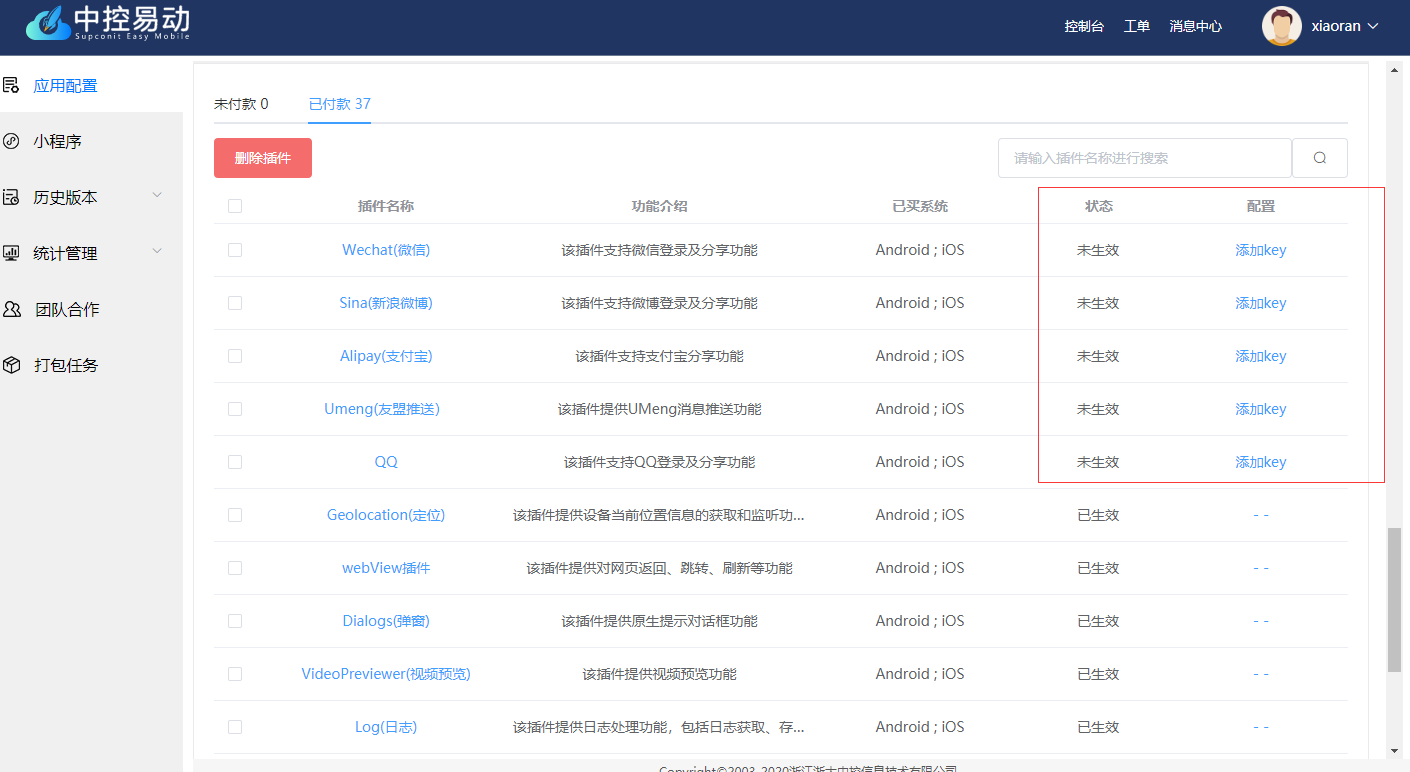This screenshot has width=1410, height=772.
Task: Click 添加key for Alipay(支付宝)
Action: [x=1261, y=356]
